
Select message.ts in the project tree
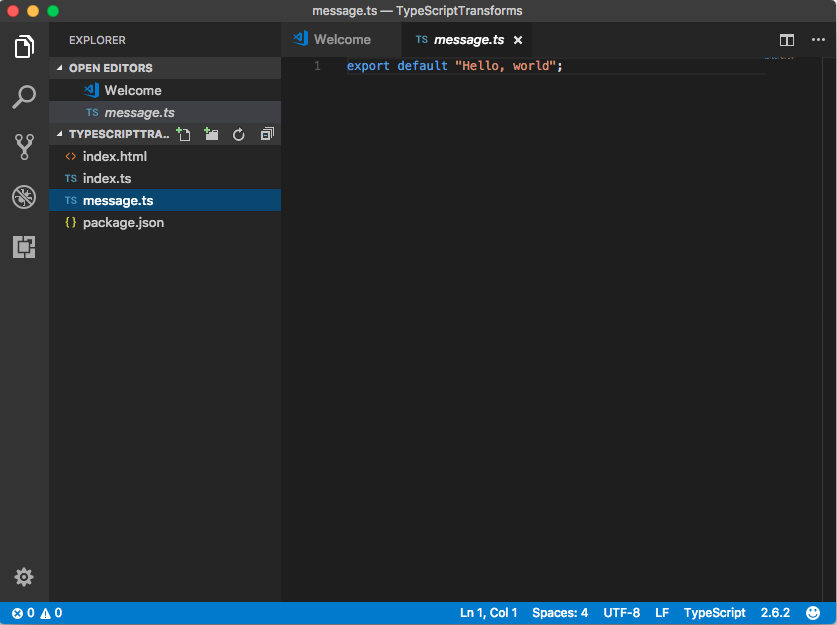pyautogui.click(x=165, y=200)
